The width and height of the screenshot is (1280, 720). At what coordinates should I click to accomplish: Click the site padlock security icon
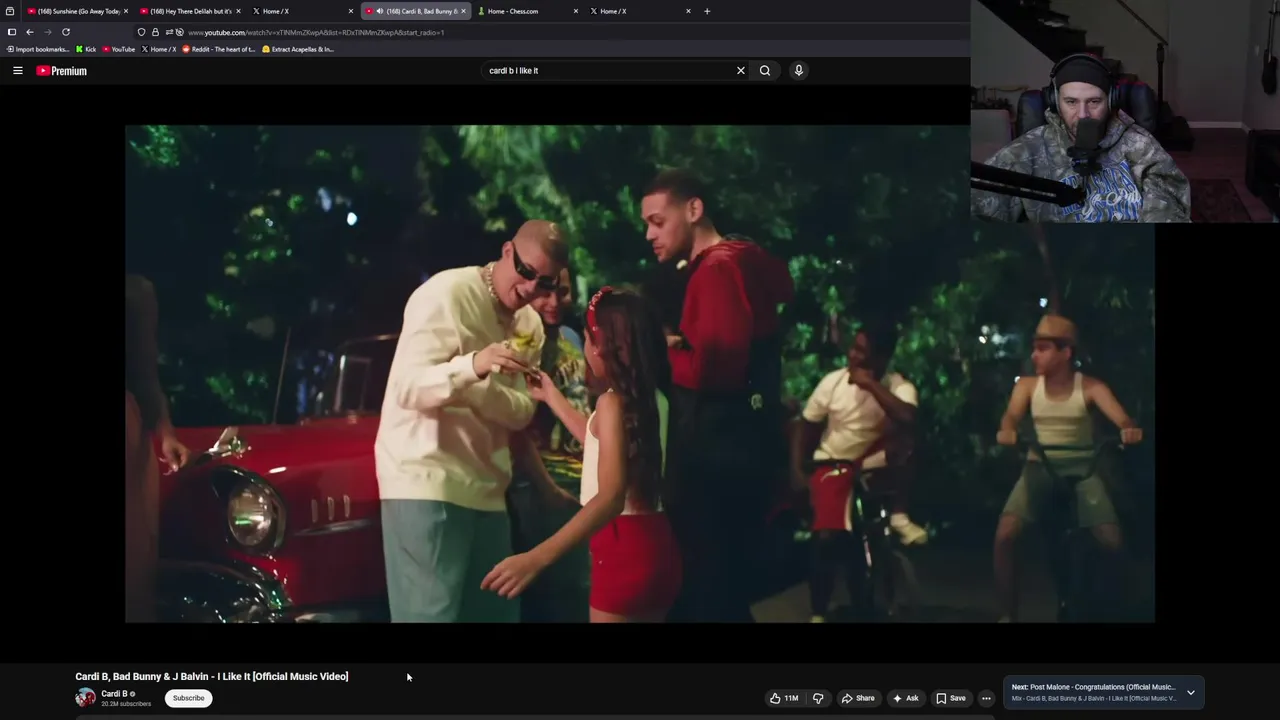(x=155, y=32)
